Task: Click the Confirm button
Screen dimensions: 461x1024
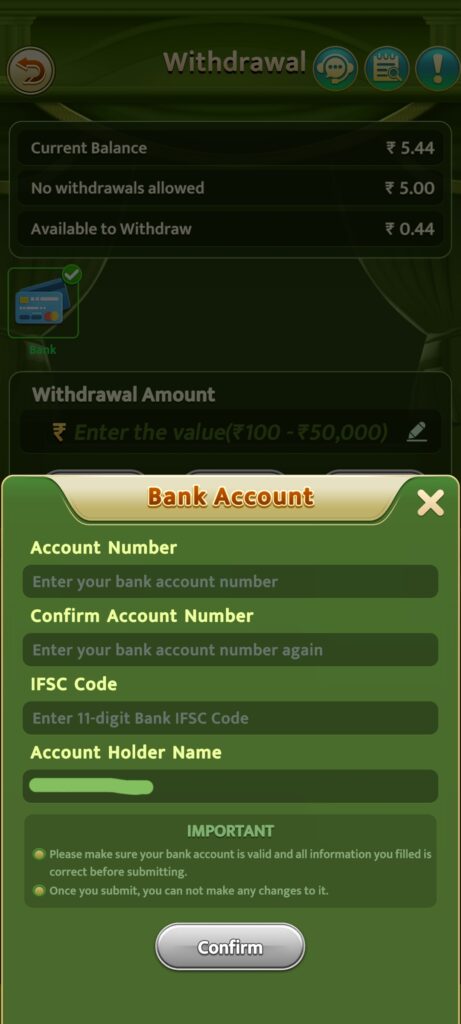Action: [x=230, y=947]
